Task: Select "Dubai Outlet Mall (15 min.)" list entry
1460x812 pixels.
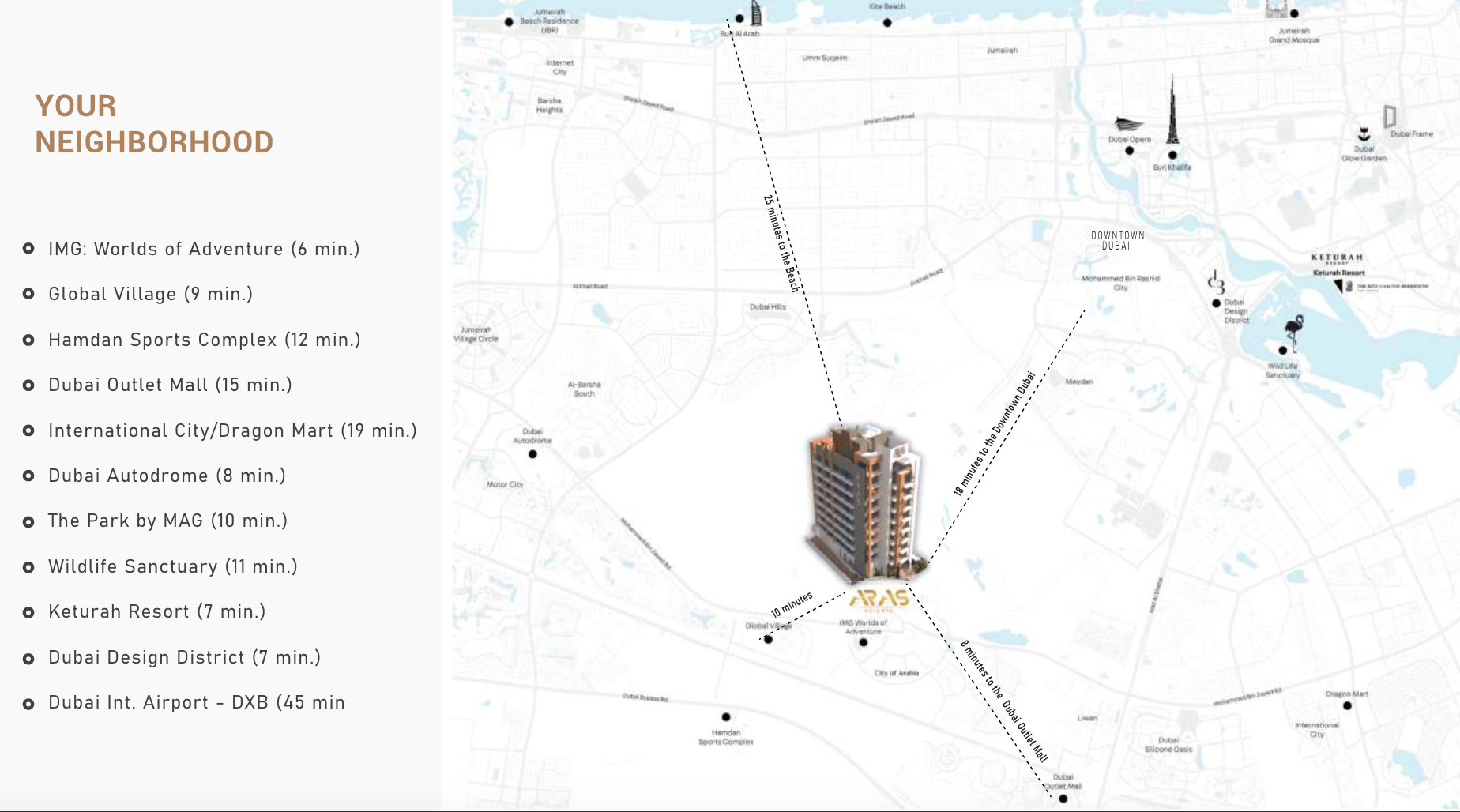Action: coord(170,385)
